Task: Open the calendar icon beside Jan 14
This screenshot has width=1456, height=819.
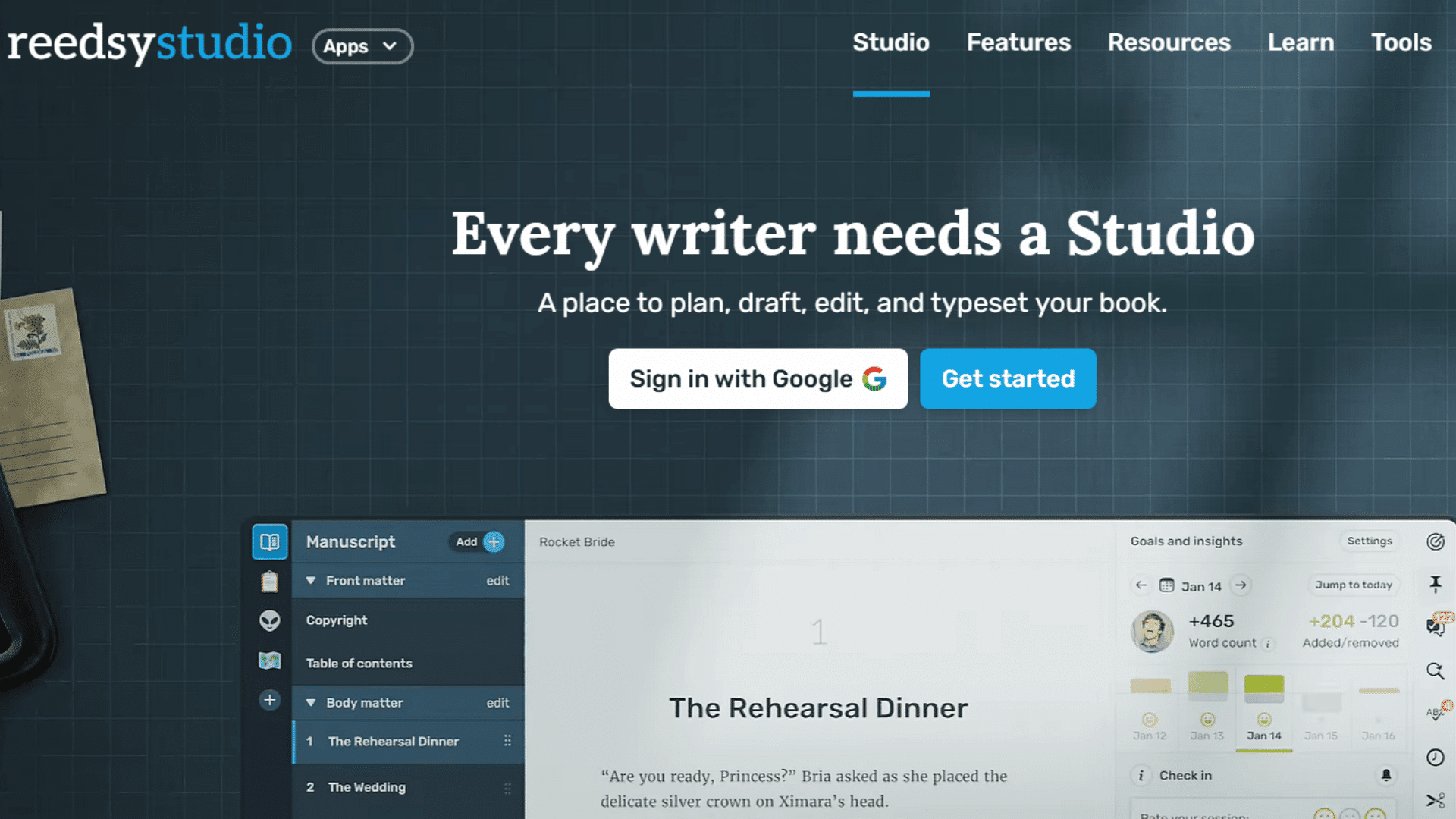Action: [1167, 585]
